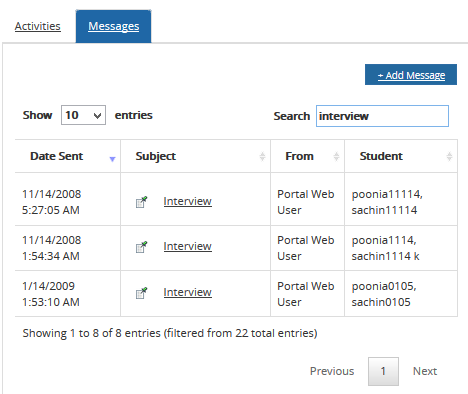Click the pinned note icon for the 5:27:05 AM message

click(x=142, y=202)
